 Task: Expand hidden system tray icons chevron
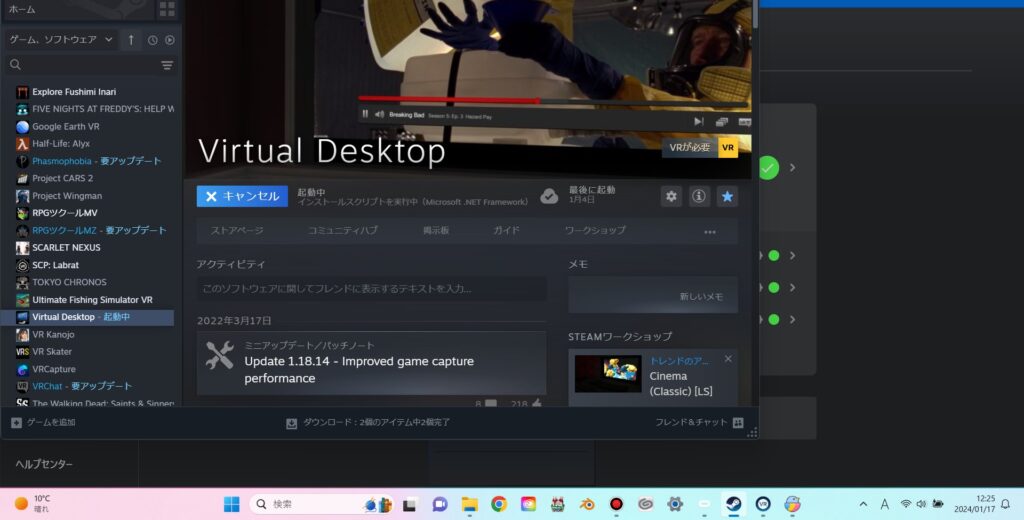(863, 504)
